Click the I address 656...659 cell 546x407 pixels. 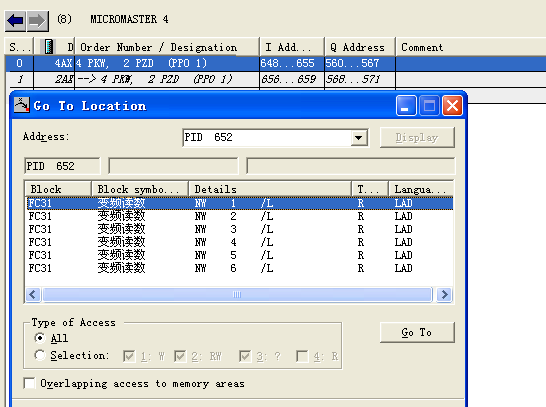(292, 79)
